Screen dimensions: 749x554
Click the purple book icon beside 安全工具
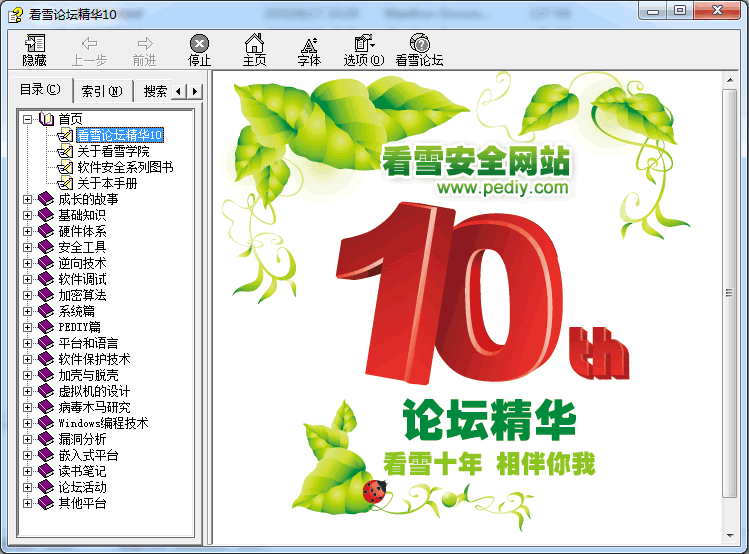pos(46,247)
